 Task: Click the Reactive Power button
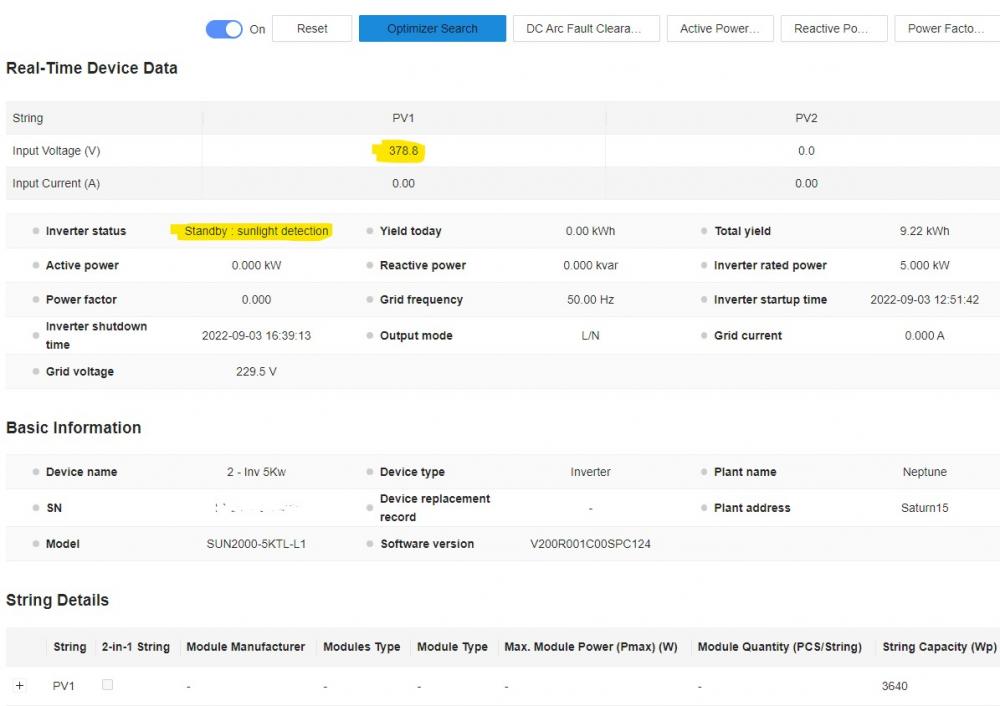click(834, 29)
